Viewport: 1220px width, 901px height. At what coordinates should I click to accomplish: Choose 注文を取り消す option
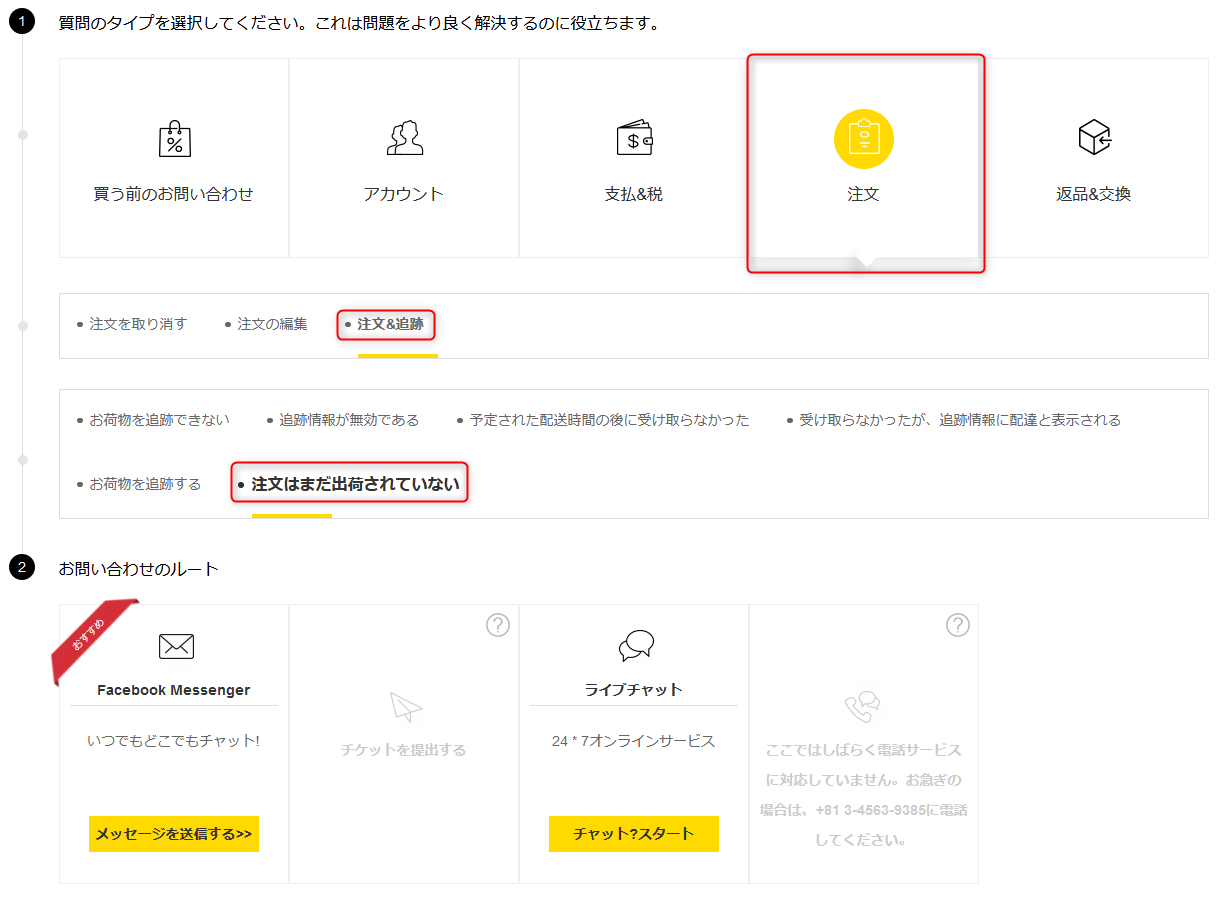(138, 324)
